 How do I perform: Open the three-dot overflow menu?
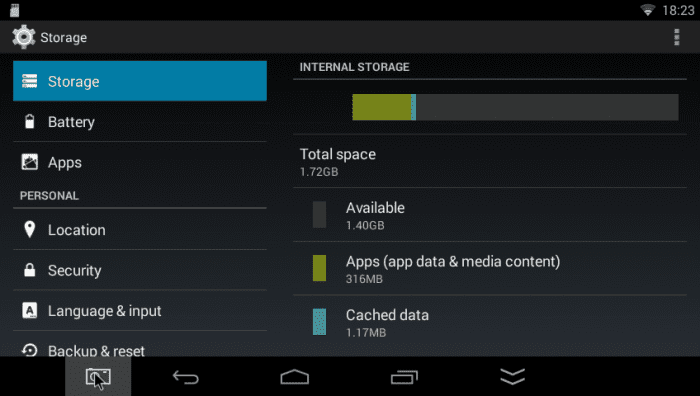click(676, 38)
